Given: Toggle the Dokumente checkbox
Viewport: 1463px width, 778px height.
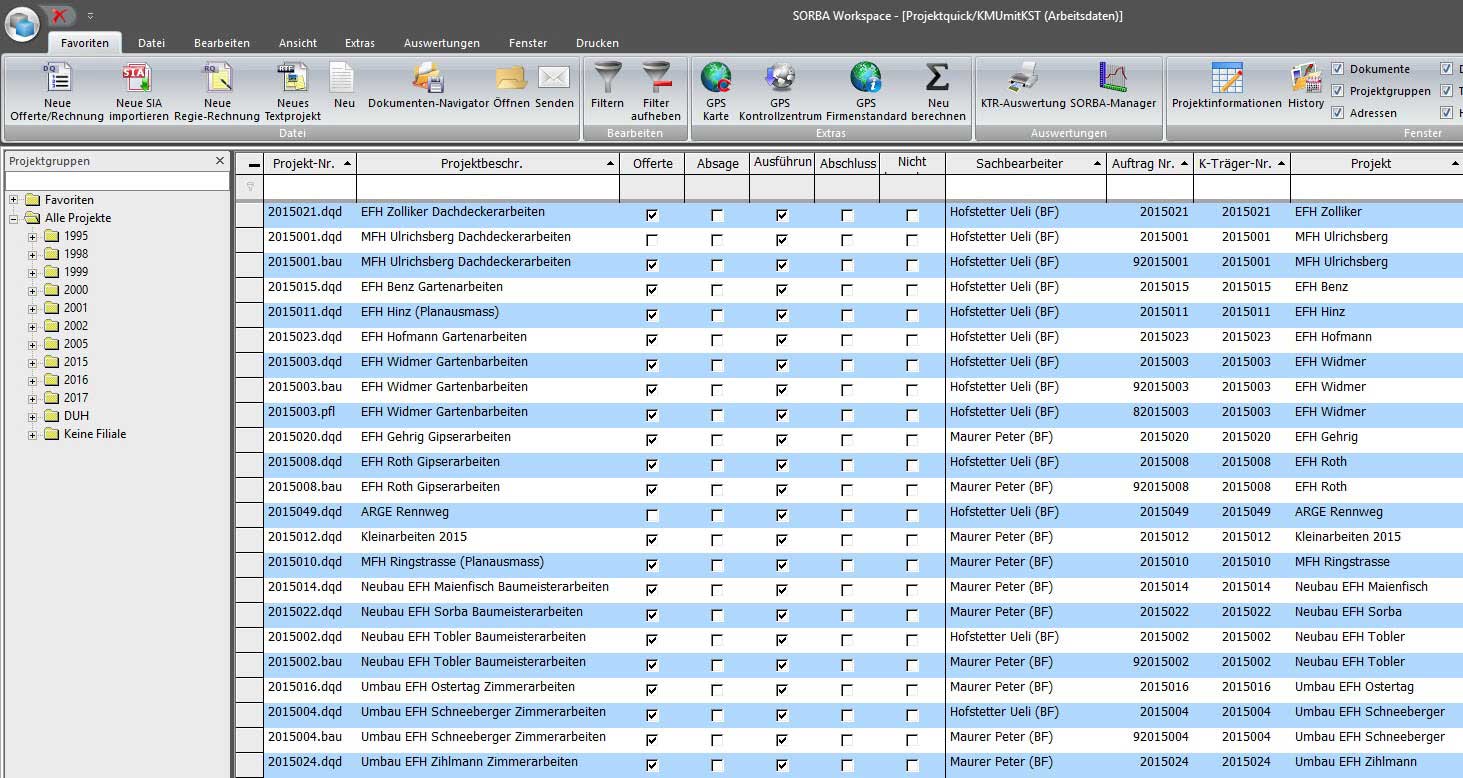Looking at the screenshot, I should (x=1338, y=69).
